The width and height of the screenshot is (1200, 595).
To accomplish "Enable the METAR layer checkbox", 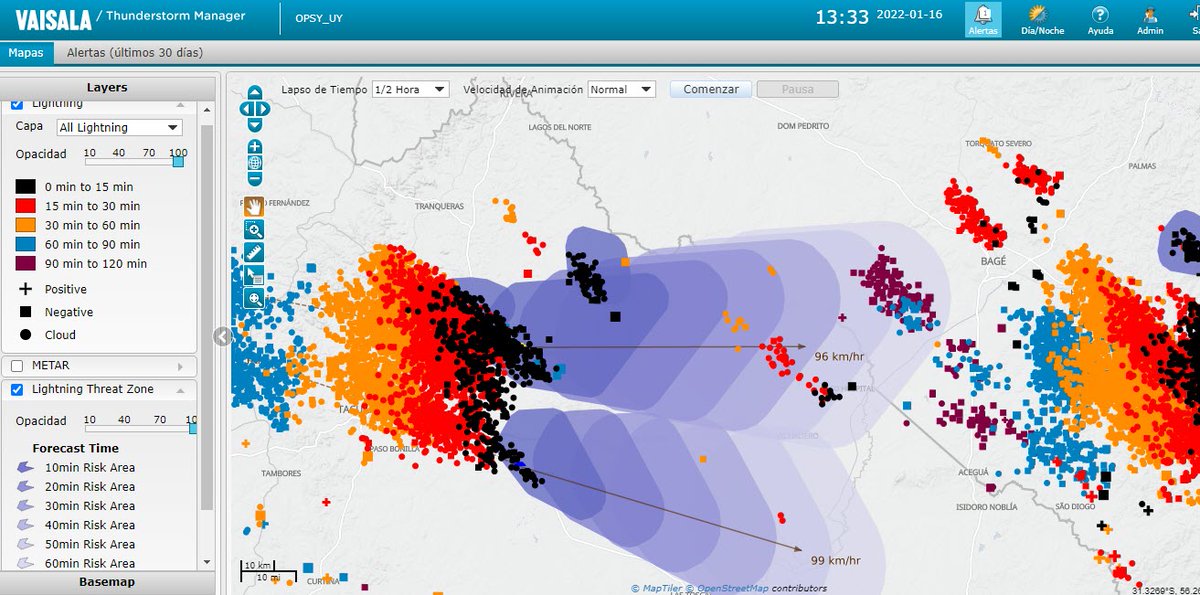I will click(17, 366).
